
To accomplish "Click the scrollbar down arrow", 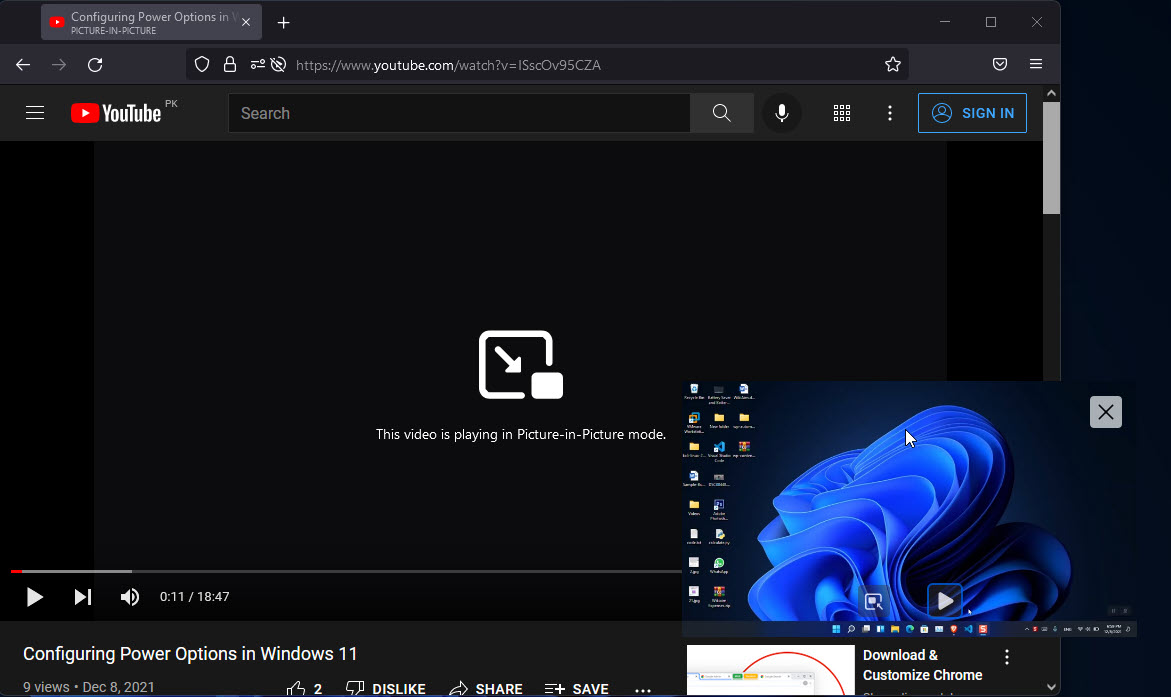I will 1052,687.
